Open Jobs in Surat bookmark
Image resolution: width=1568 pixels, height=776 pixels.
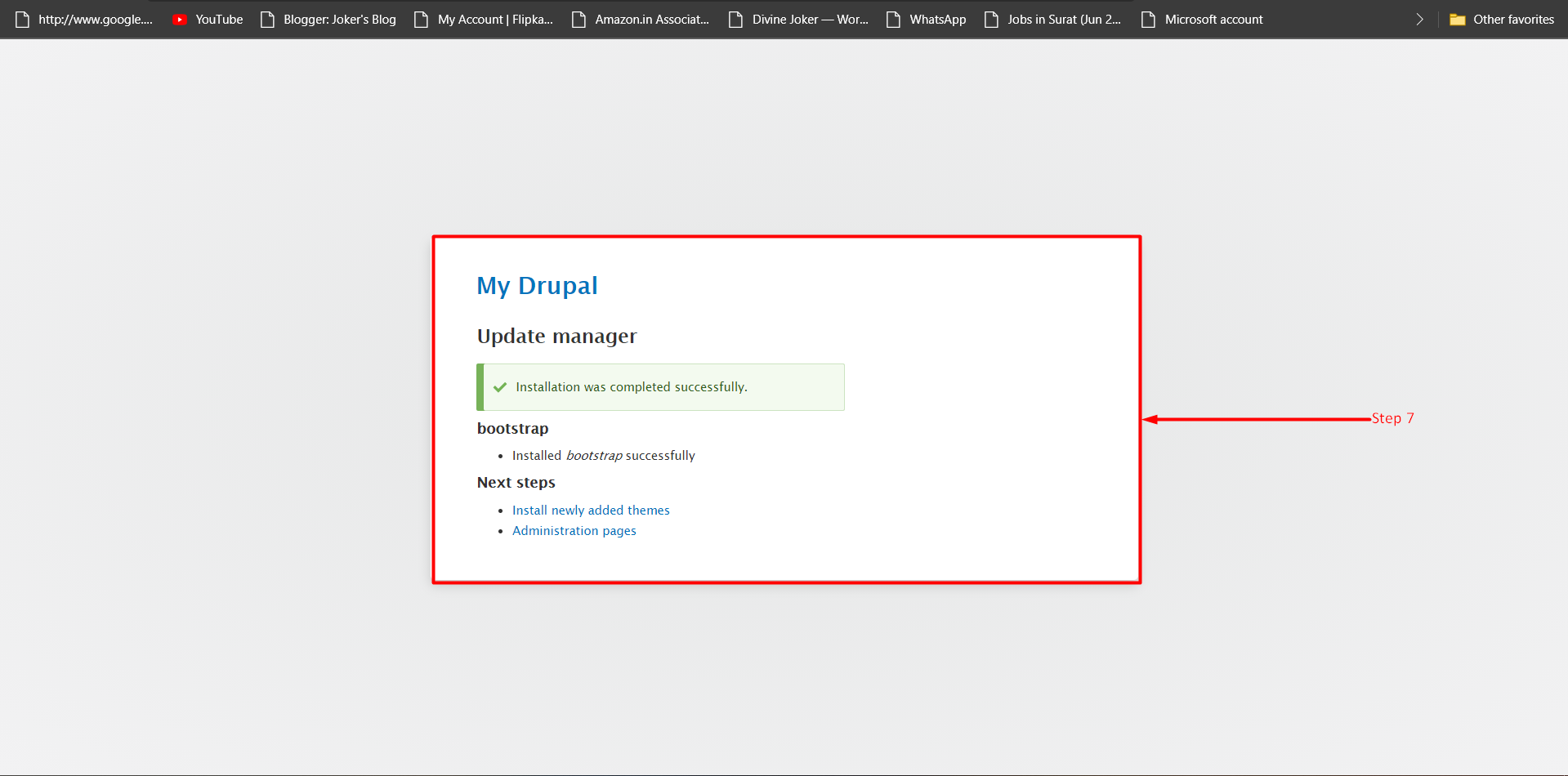pyautogui.click(x=1052, y=20)
